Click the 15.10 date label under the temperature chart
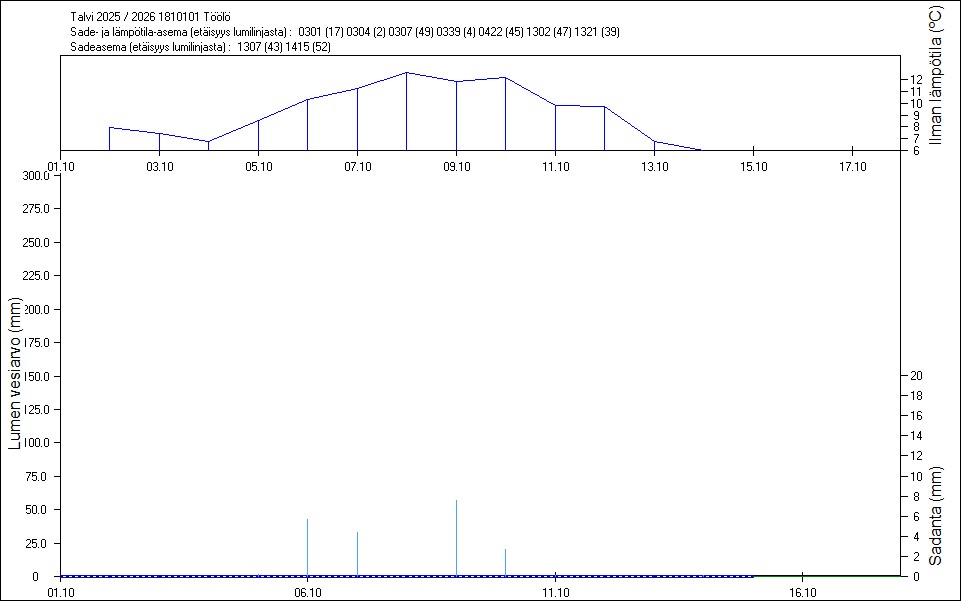The width and height of the screenshot is (961, 601). pyautogui.click(x=753, y=167)
